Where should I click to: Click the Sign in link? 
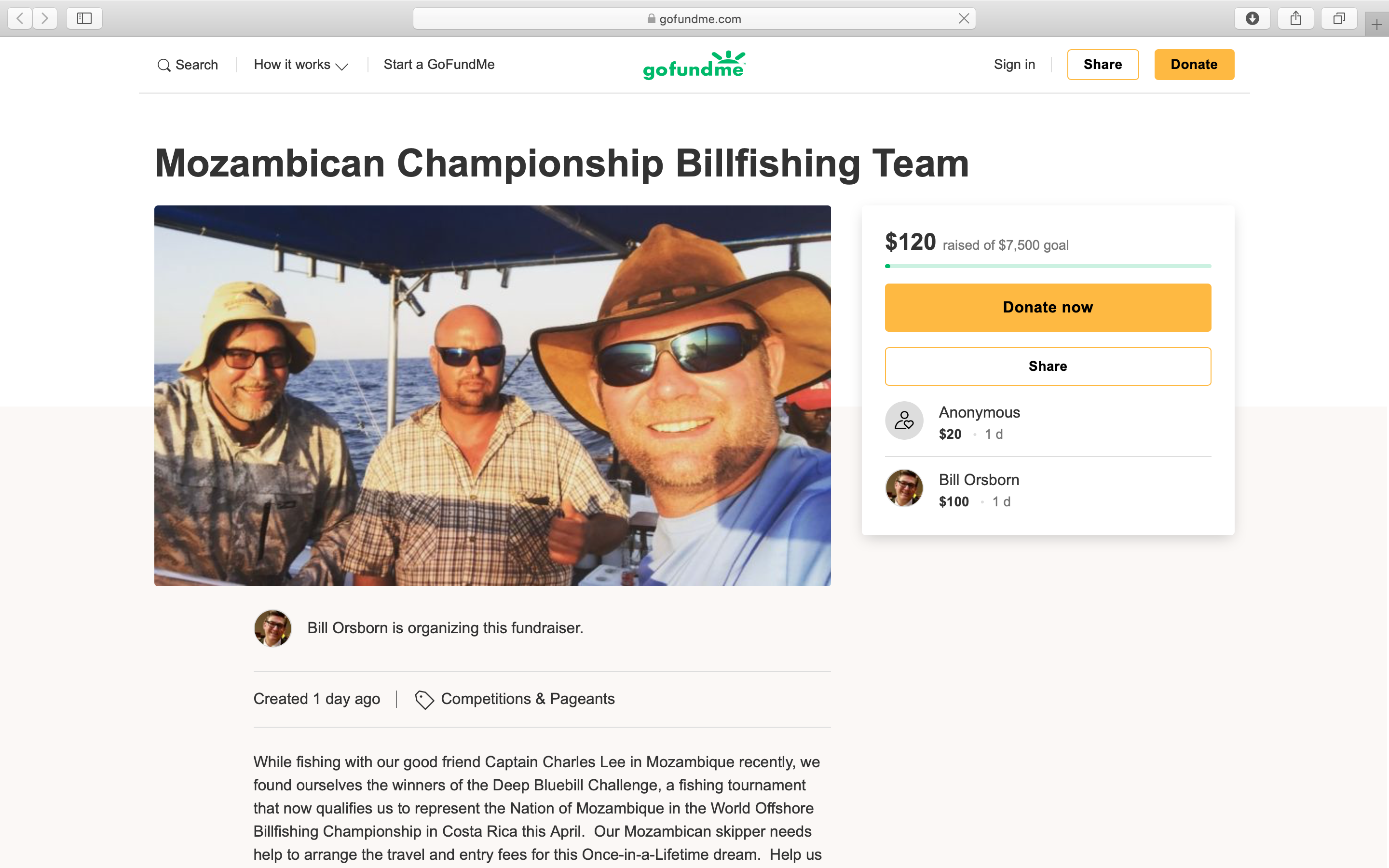[1014, 64]
